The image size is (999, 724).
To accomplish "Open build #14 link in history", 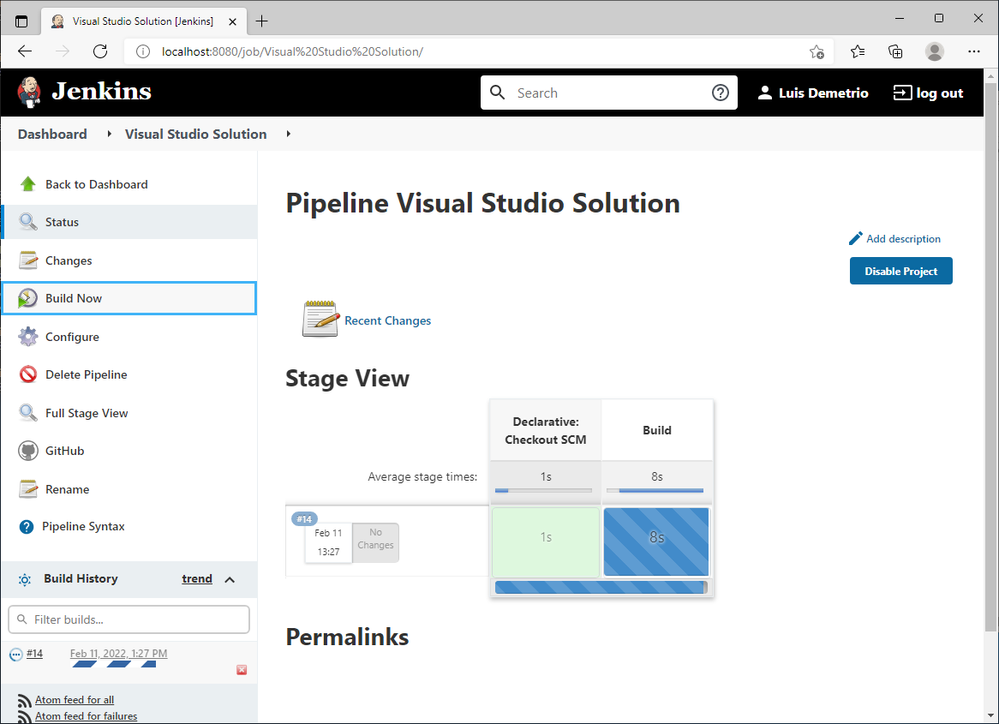I will [34, 653].
